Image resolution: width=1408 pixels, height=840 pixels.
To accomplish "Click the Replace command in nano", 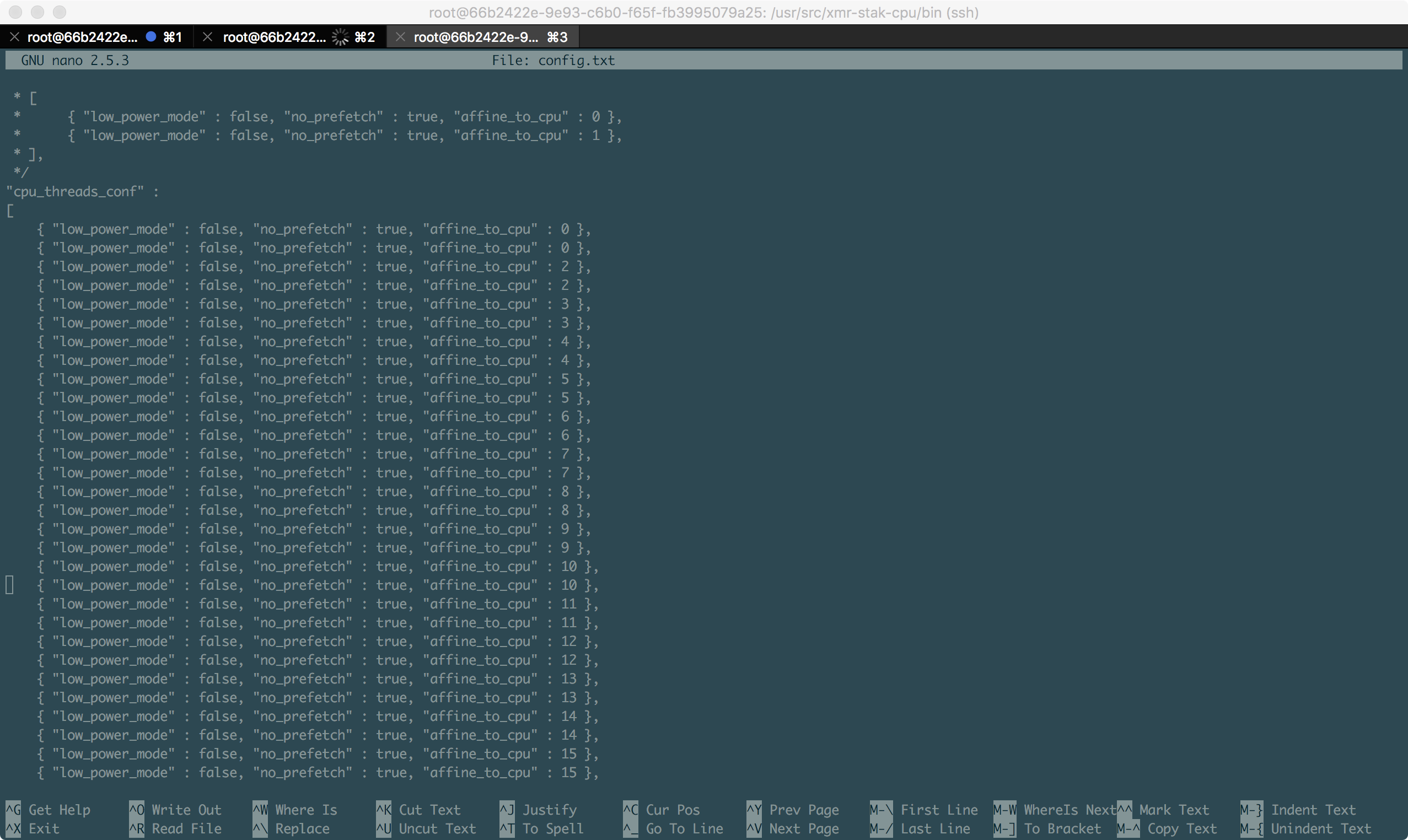I will coord(302,828).
